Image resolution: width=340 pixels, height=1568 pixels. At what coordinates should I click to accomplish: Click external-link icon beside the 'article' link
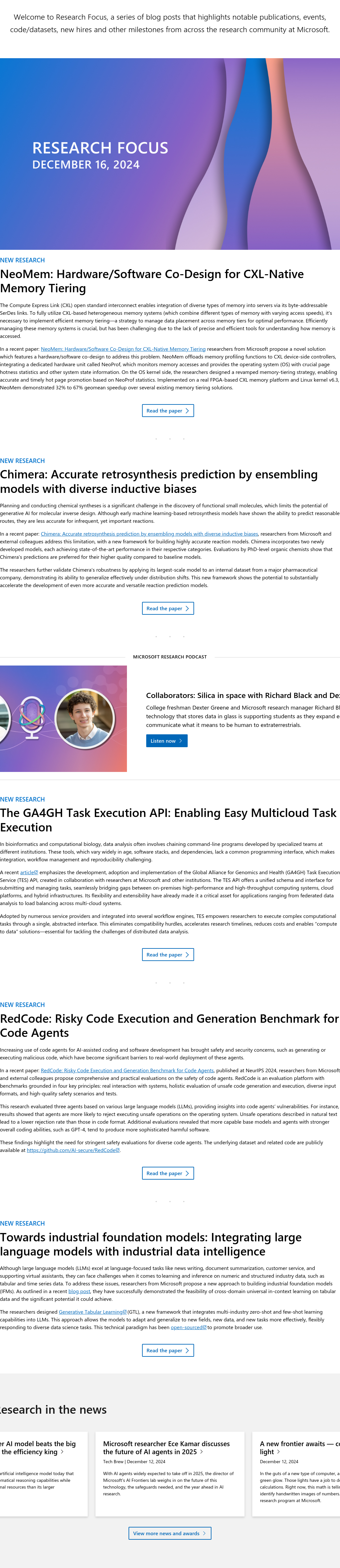pos(37,872)
